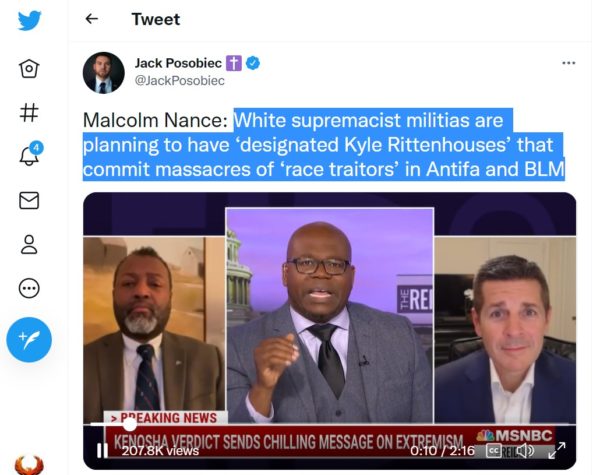Expand the More circle menu in sidebar

(29, 288)
